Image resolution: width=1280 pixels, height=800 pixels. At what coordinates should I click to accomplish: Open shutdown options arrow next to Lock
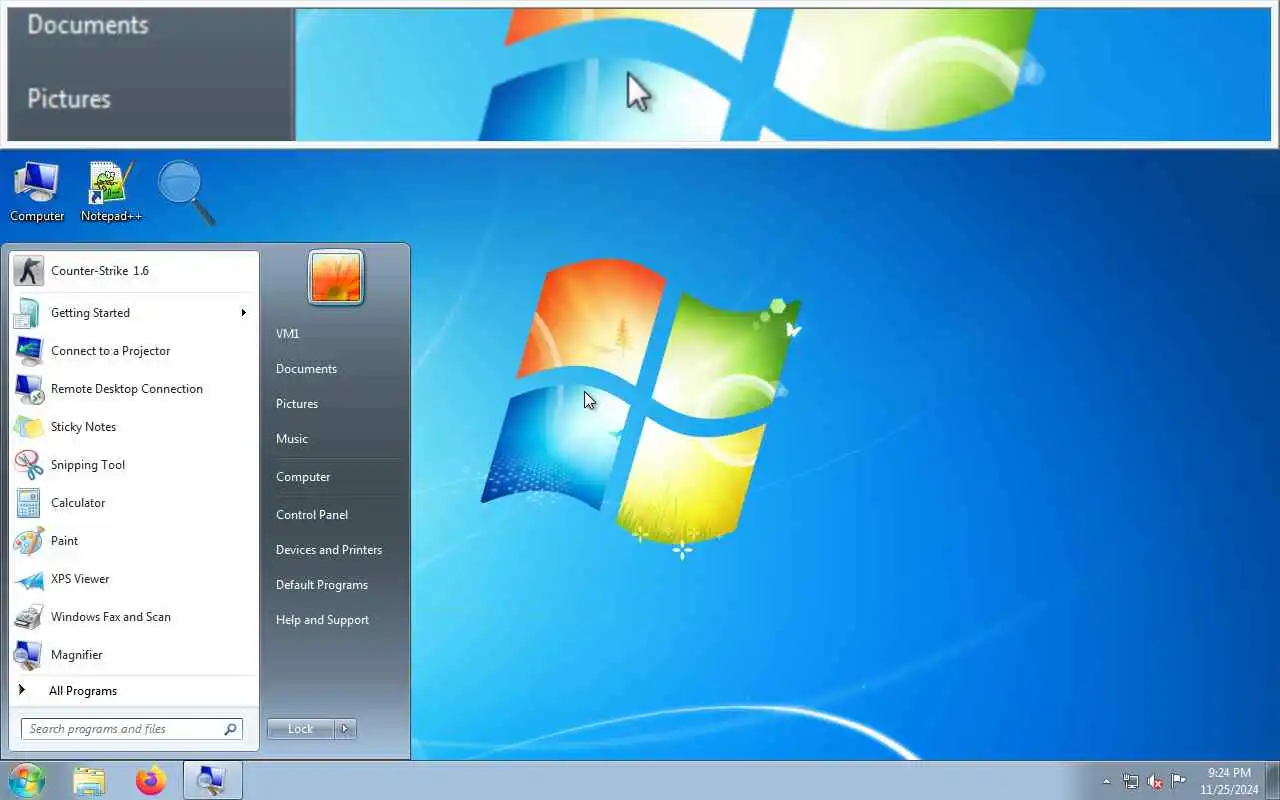(345, 729)
